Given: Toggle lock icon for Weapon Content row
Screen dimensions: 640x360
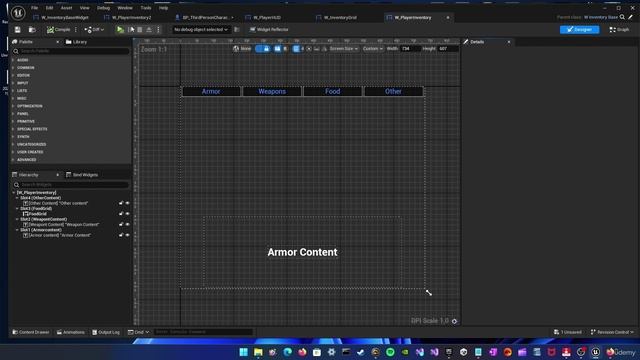Looking at the screenshot, I should click(x=121, y=224).
